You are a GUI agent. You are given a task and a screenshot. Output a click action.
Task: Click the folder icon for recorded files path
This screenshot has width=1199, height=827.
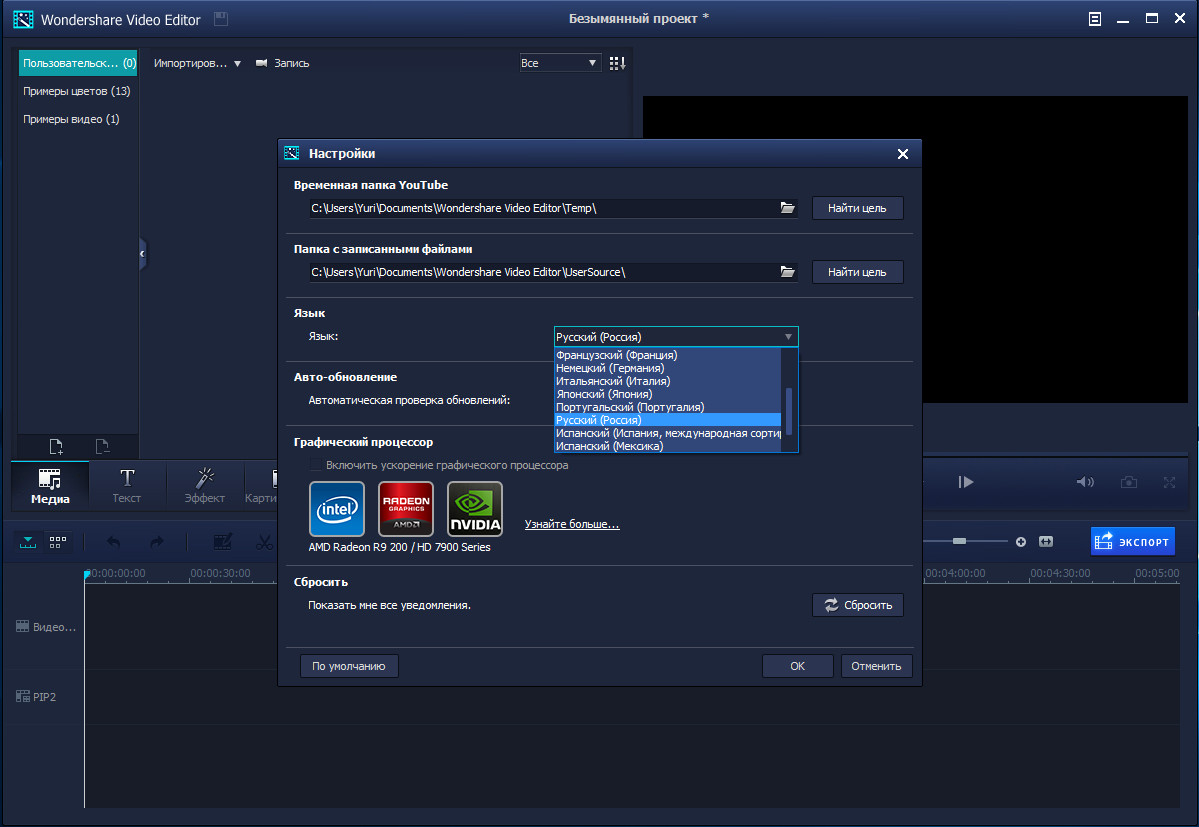point(787,272)
